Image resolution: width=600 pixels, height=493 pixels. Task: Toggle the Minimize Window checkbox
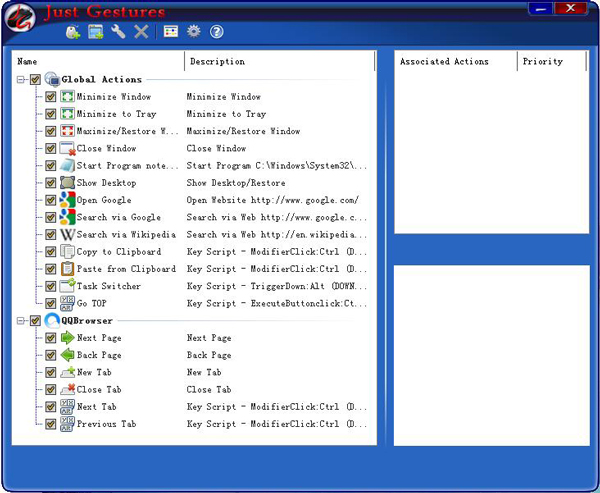pos(51,96)
